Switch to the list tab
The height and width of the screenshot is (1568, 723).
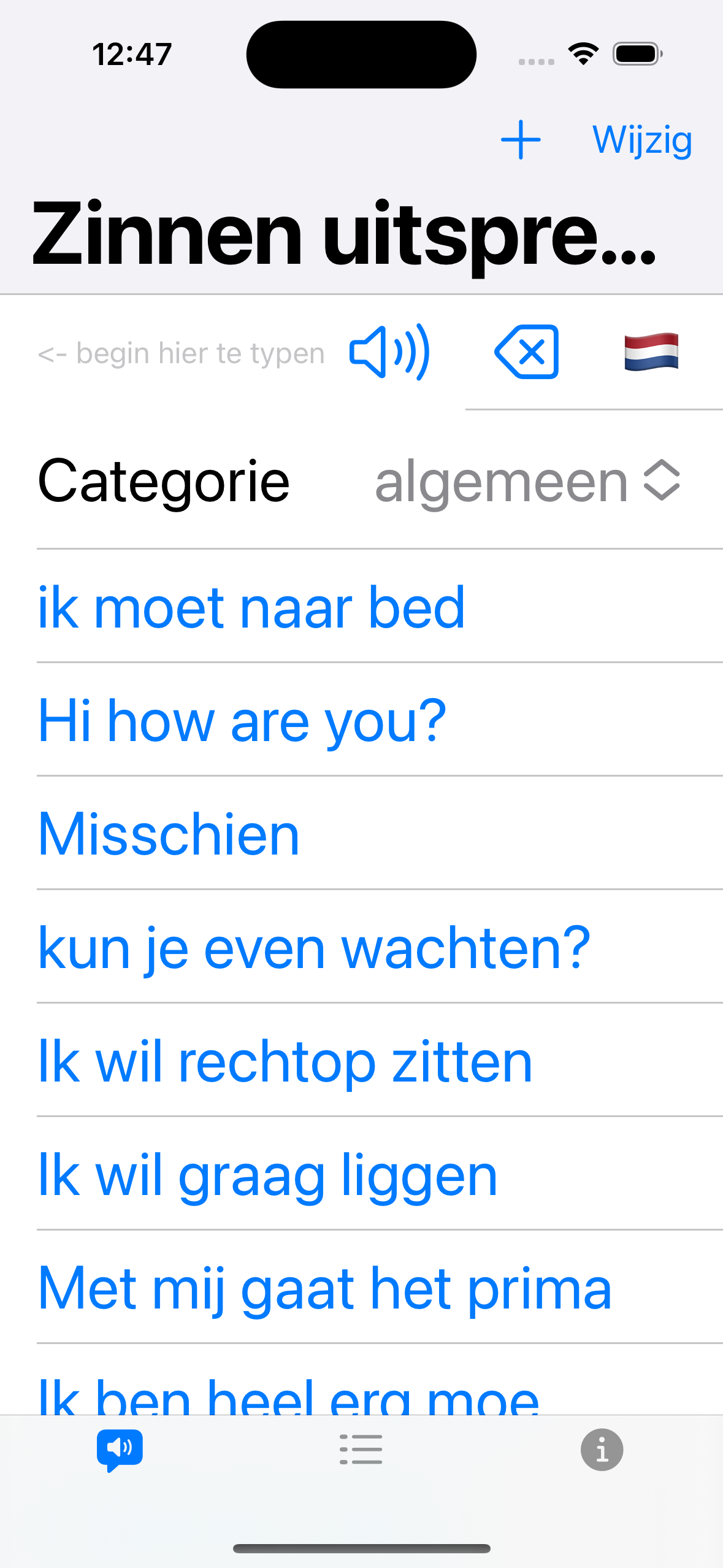(361, 1450)
